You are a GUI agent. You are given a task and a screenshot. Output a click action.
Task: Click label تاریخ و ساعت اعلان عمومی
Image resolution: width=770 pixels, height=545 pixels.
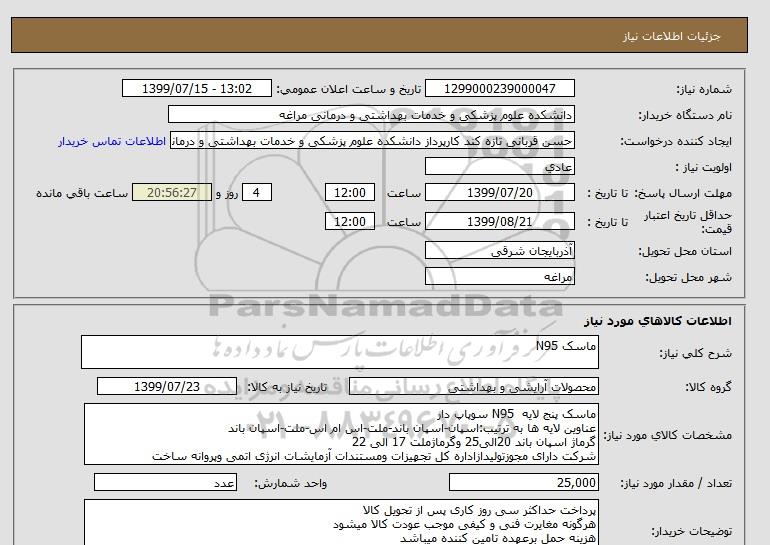[349, 89]
